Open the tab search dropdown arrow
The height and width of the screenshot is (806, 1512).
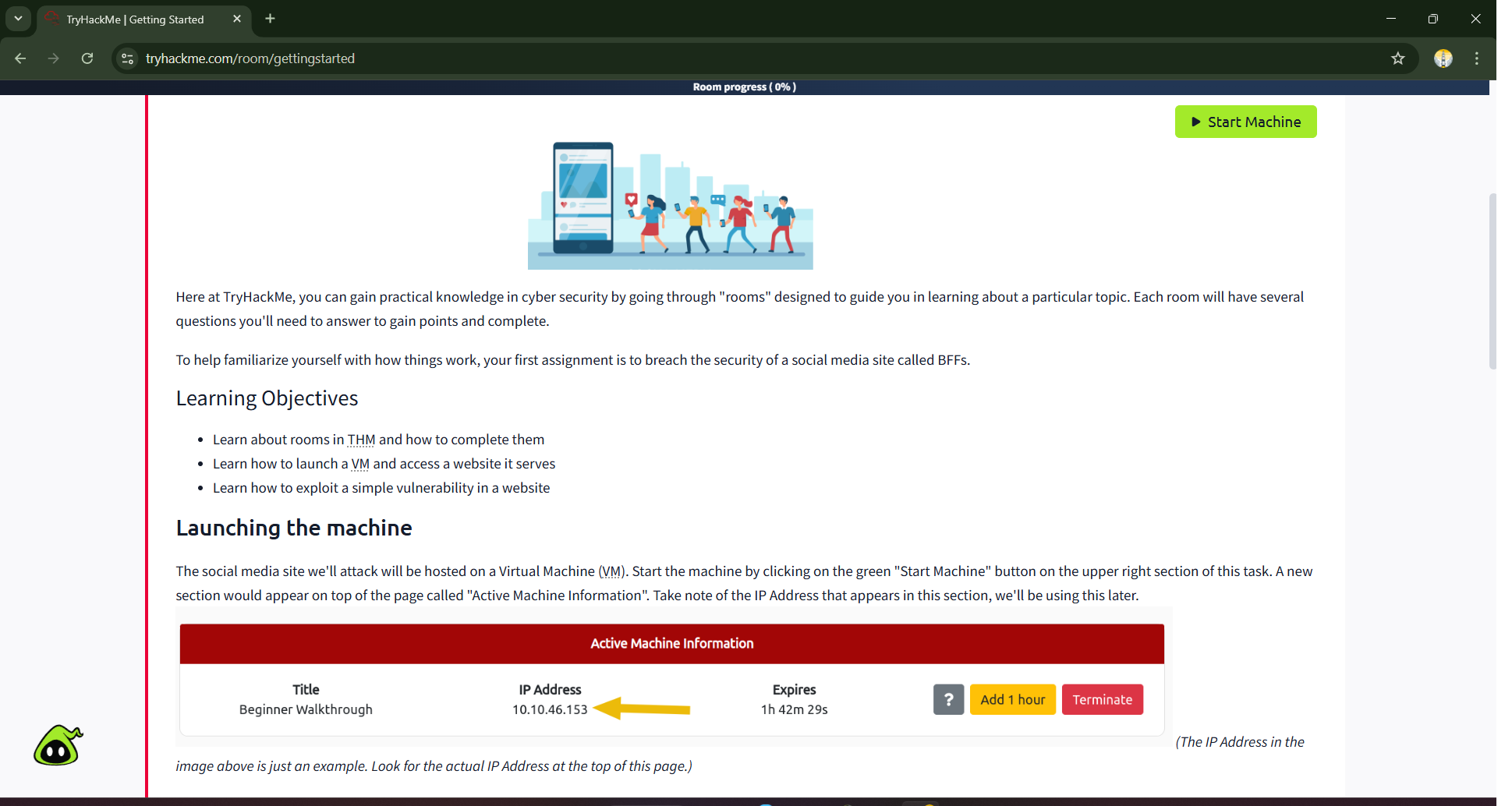[18, 19]
